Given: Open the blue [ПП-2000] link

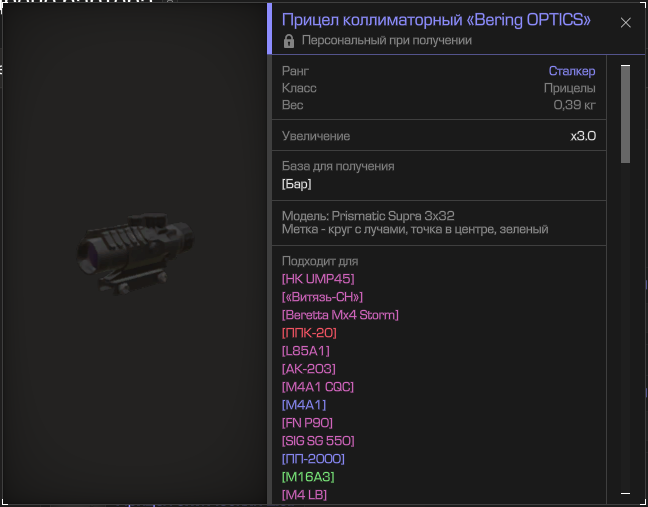Looking at the screenshot, I should (313, 459).
